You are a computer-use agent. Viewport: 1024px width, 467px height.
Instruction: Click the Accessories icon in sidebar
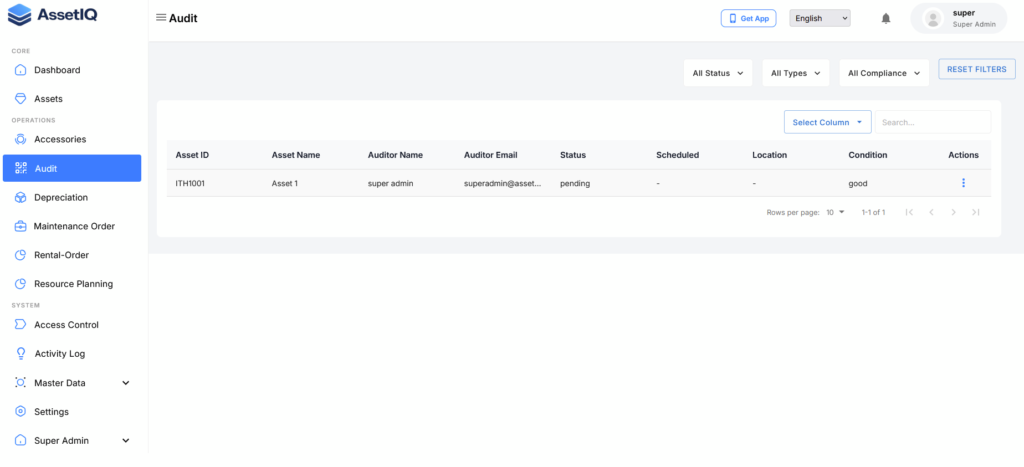pos(20,139)
